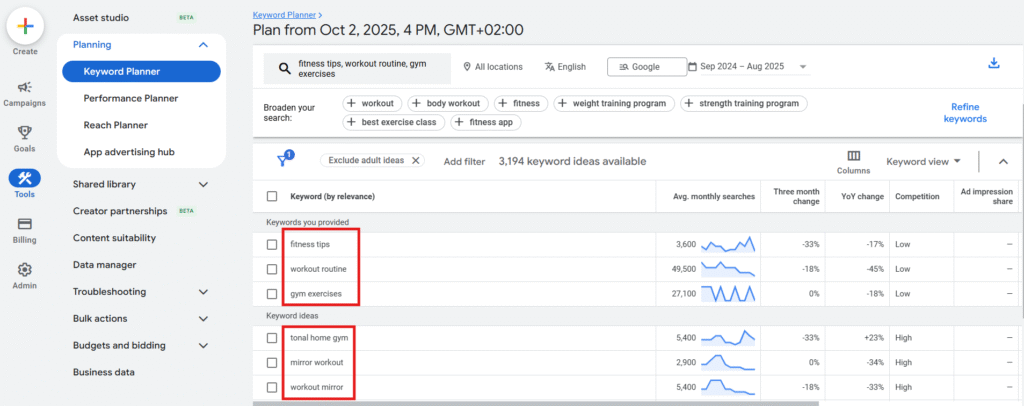This screenshot has height=406, width=1024.
Task: Open Creator partnerships menu item
Action: [x=120, y=211]
